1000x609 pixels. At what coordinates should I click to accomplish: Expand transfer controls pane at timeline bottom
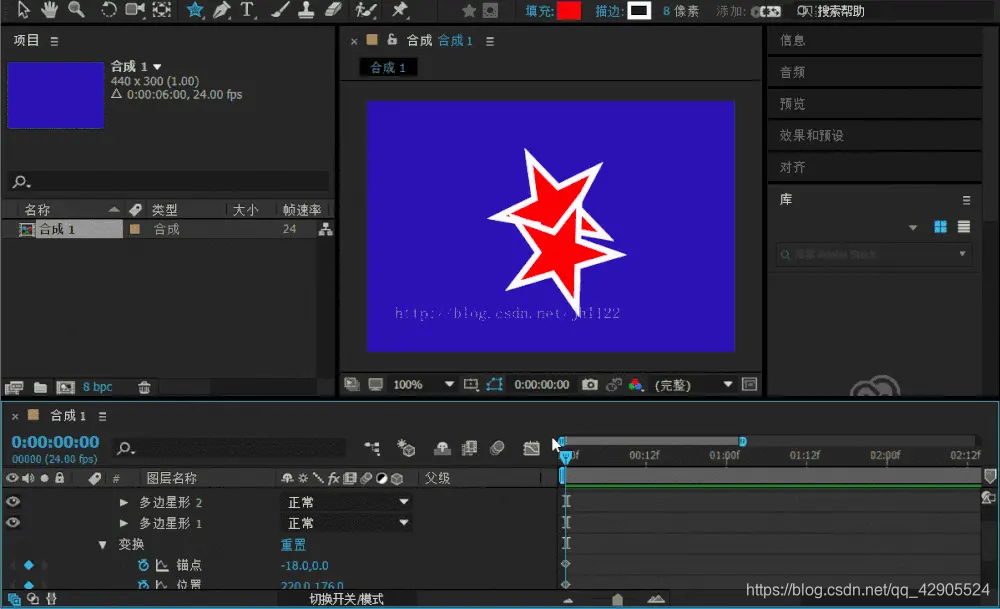tap(33, 599)
